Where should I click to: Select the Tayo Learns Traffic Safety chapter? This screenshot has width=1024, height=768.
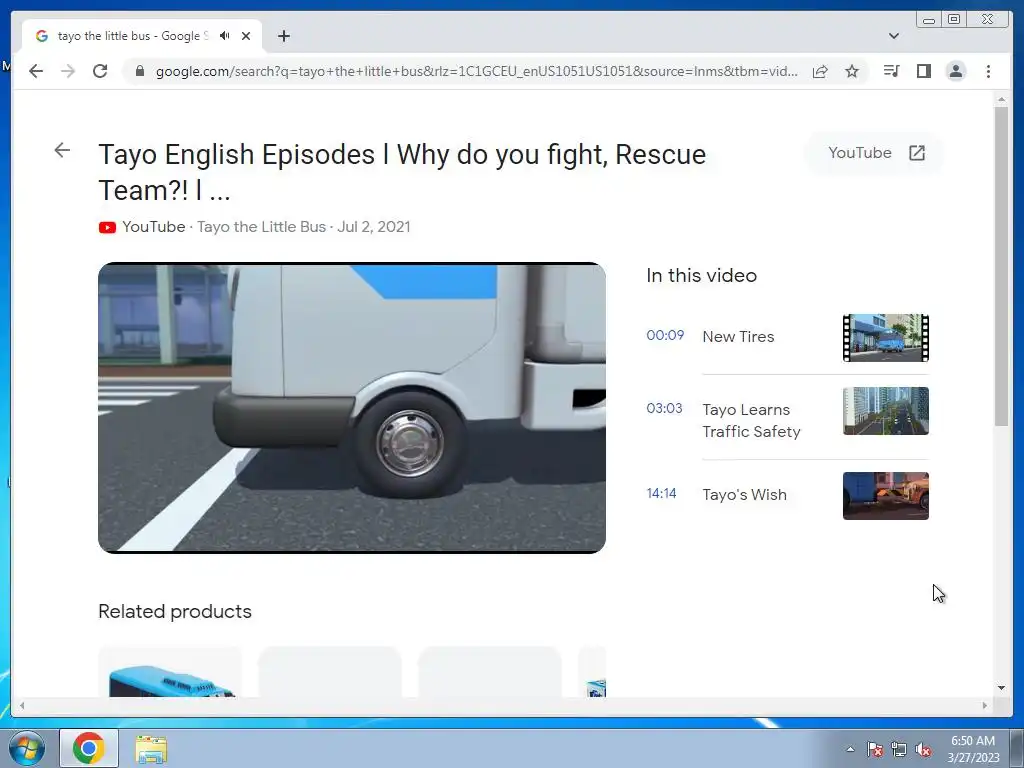pyautogui.click(x=751, y=421)
